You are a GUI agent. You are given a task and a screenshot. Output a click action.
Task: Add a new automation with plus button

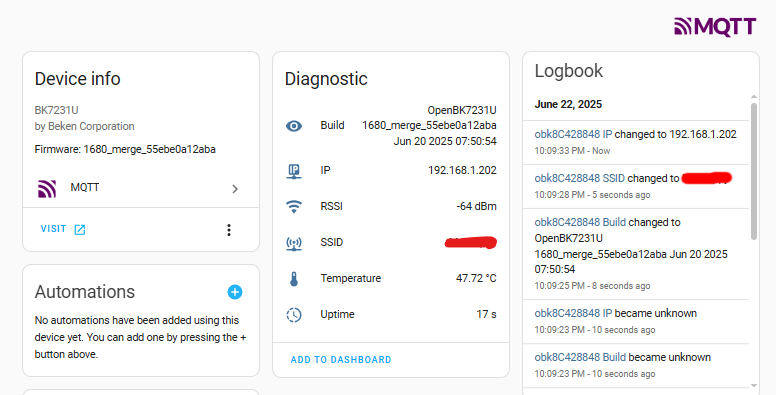click(235, 292)
